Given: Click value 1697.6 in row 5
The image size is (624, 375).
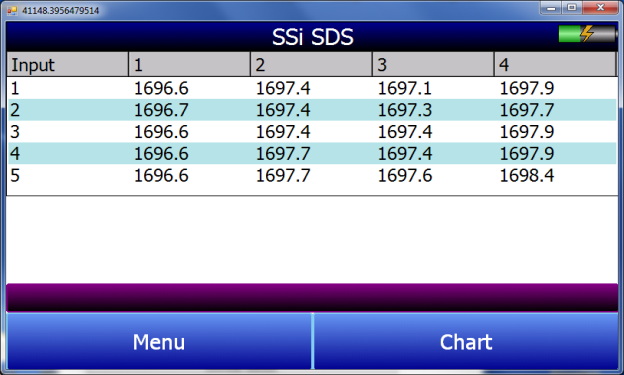Looking at the screenshot, I should (x=404, y=176).
